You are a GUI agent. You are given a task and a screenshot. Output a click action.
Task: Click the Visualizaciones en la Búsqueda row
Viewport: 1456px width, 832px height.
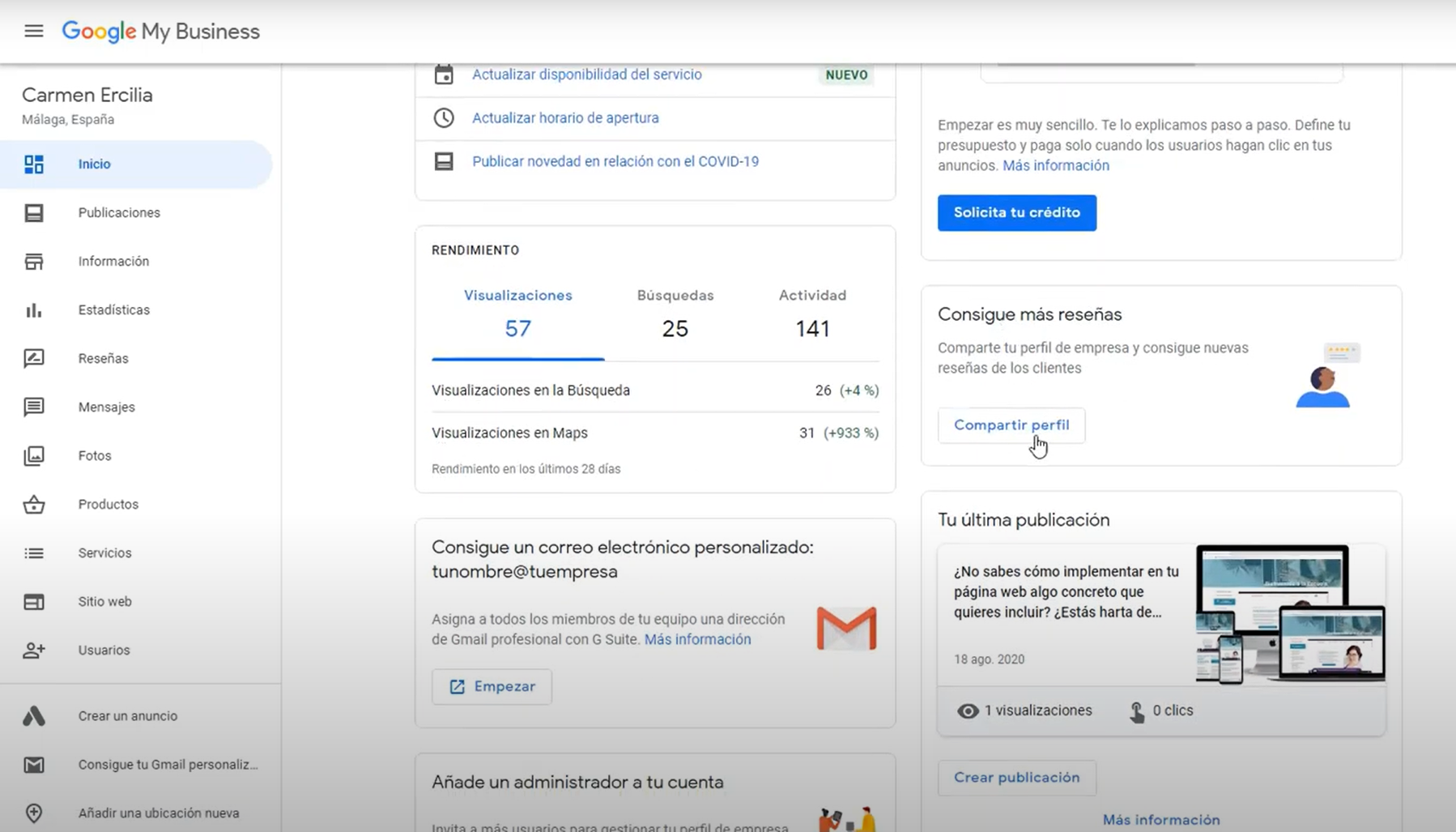pos(655,390)
